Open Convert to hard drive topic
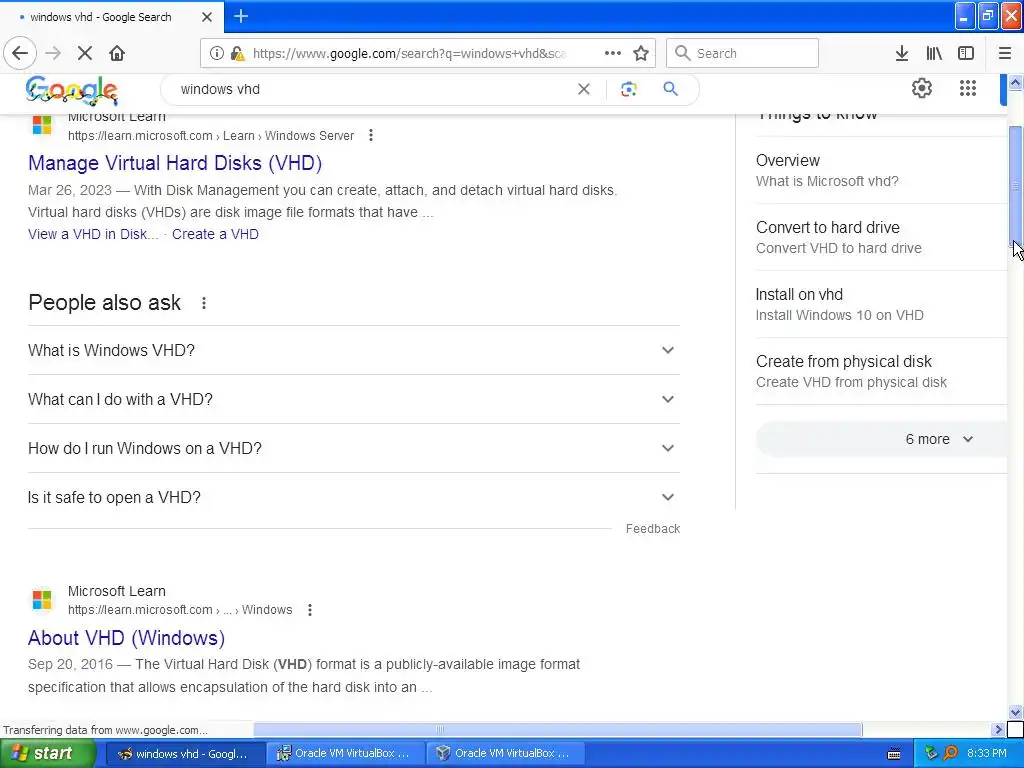This screenshot has width=1024, height=768. [882, 237]
